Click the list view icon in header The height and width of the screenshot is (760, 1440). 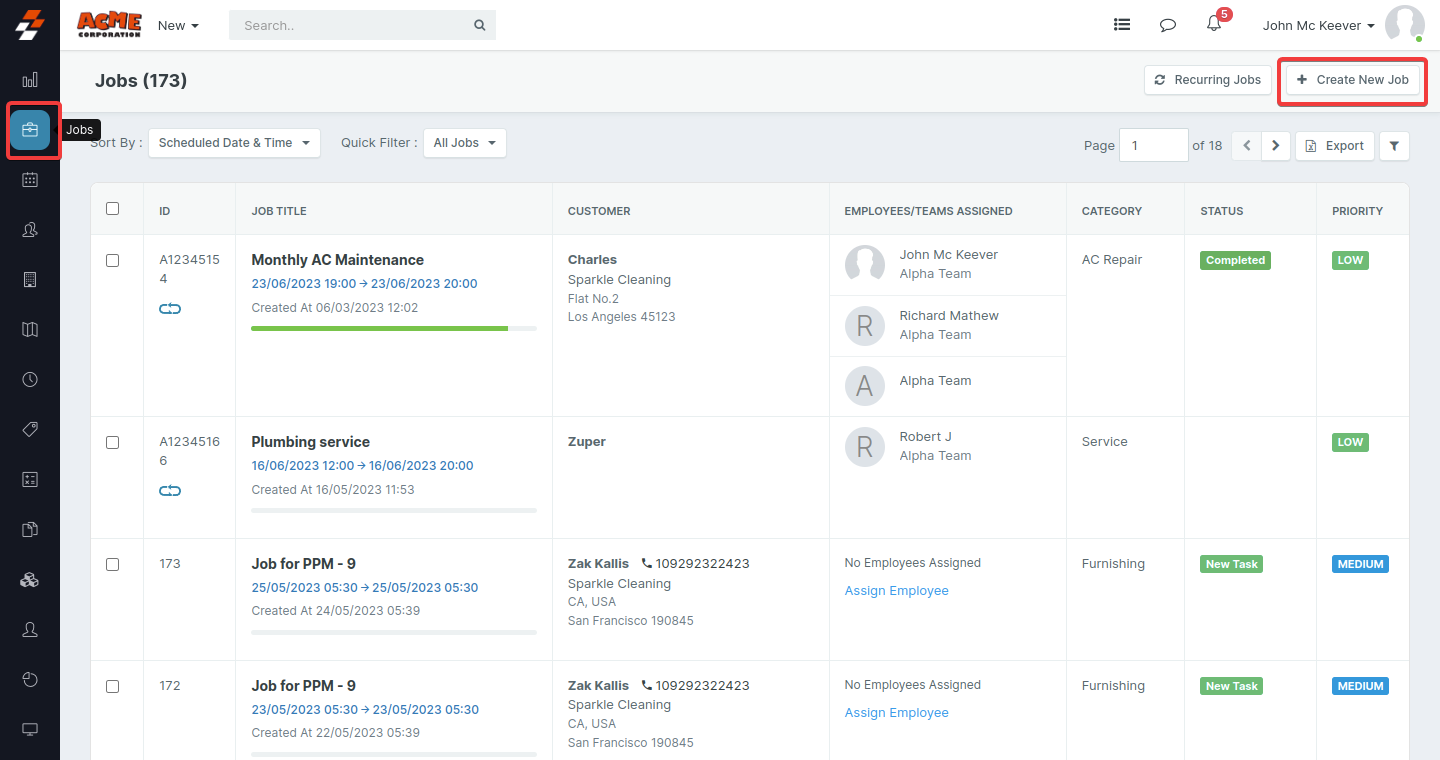click(x=1122, y=25)
